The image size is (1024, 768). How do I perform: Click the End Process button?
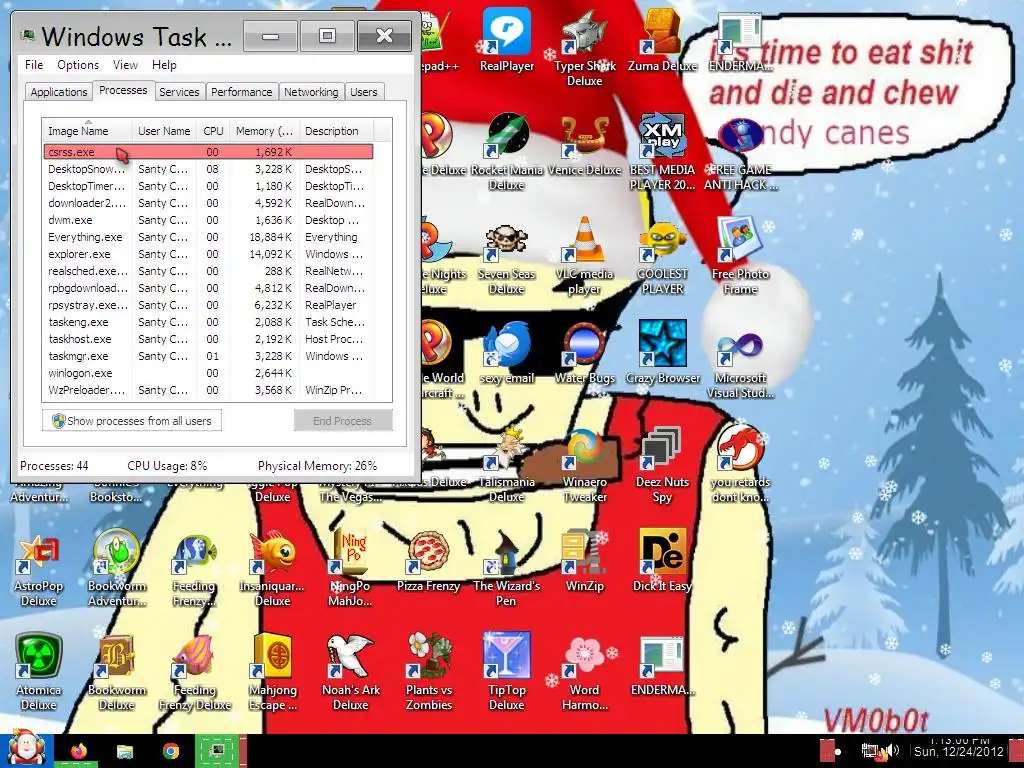[342, 421]
